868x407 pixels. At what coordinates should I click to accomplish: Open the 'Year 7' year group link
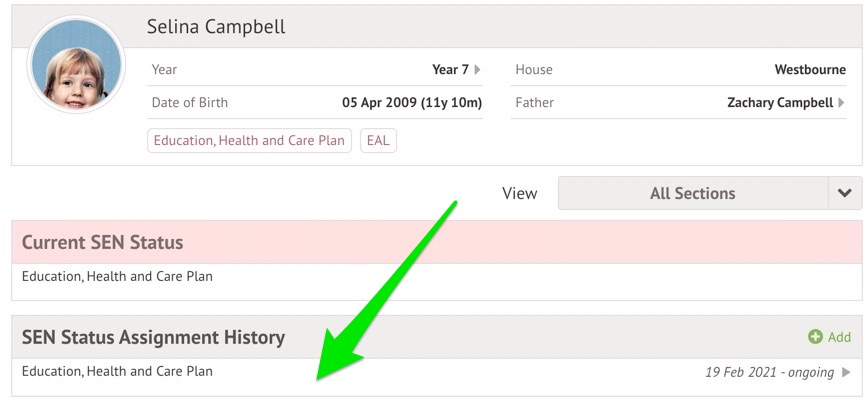[450, 70]
